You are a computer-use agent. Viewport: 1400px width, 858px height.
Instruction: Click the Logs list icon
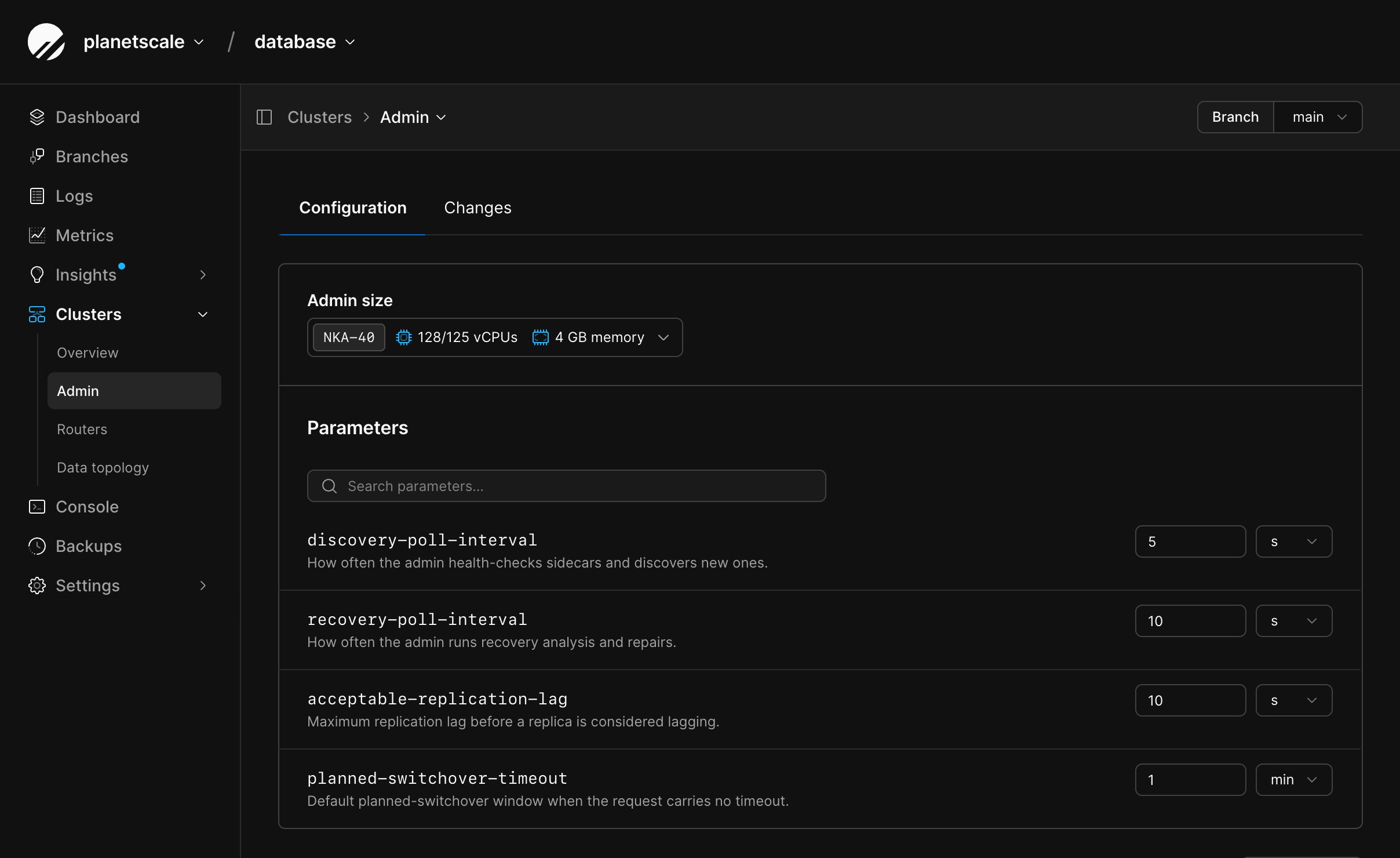click(37, 196)
